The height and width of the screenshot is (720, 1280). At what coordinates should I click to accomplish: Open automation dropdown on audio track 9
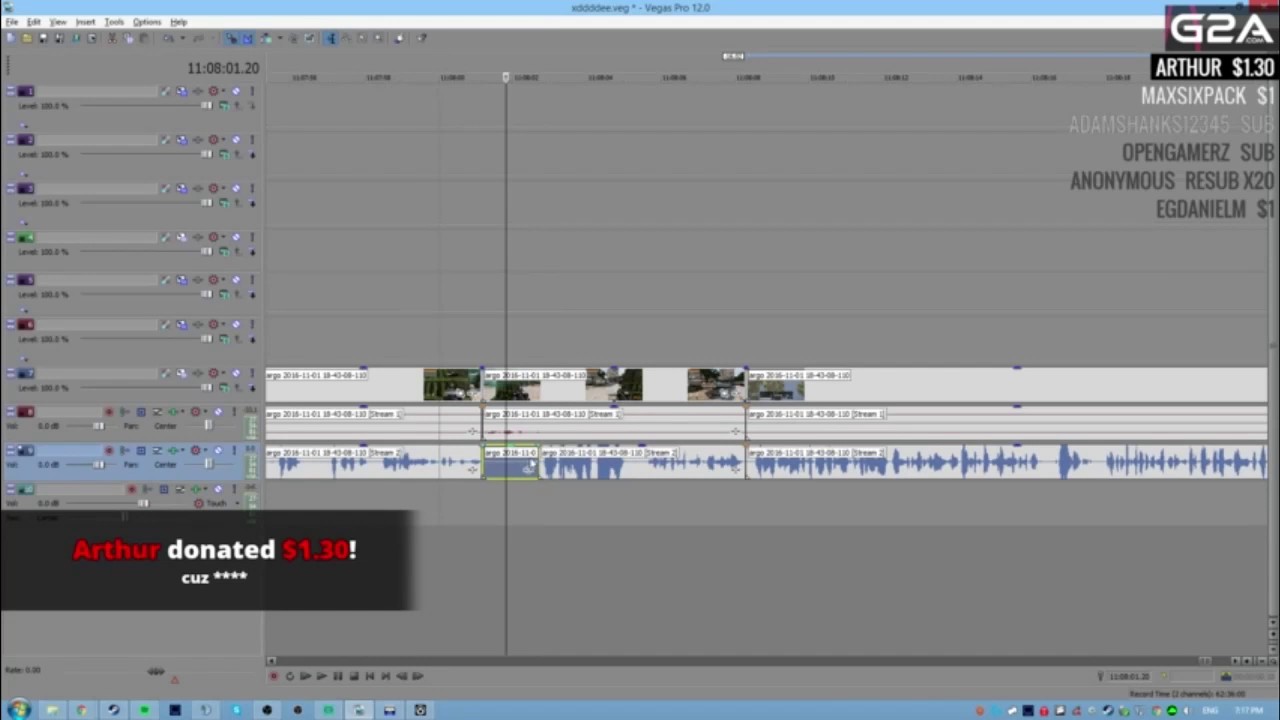[x=205, y=451]
